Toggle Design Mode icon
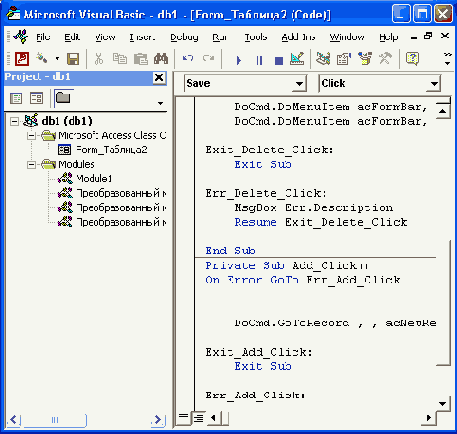This screenshot has width=457, height=434. pos(297,59)
